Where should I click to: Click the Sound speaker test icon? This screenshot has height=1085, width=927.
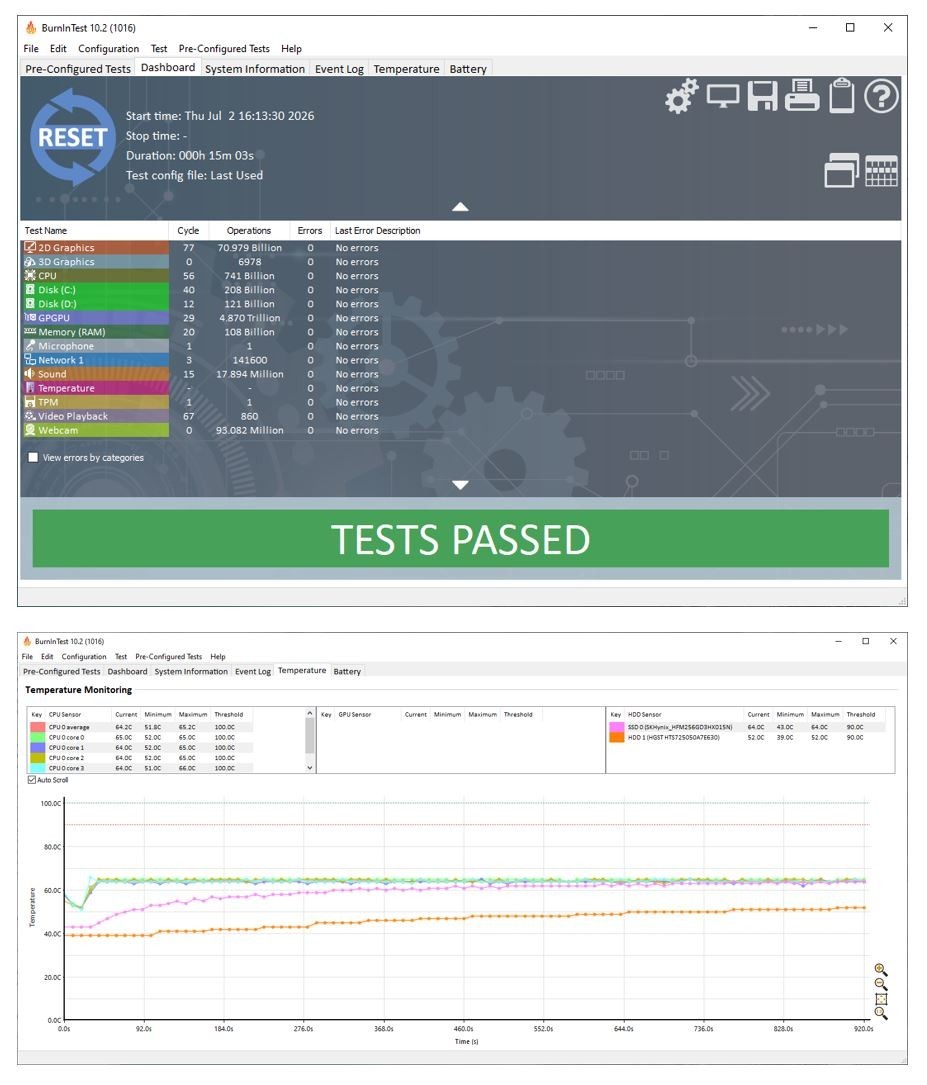coord(30,374)
